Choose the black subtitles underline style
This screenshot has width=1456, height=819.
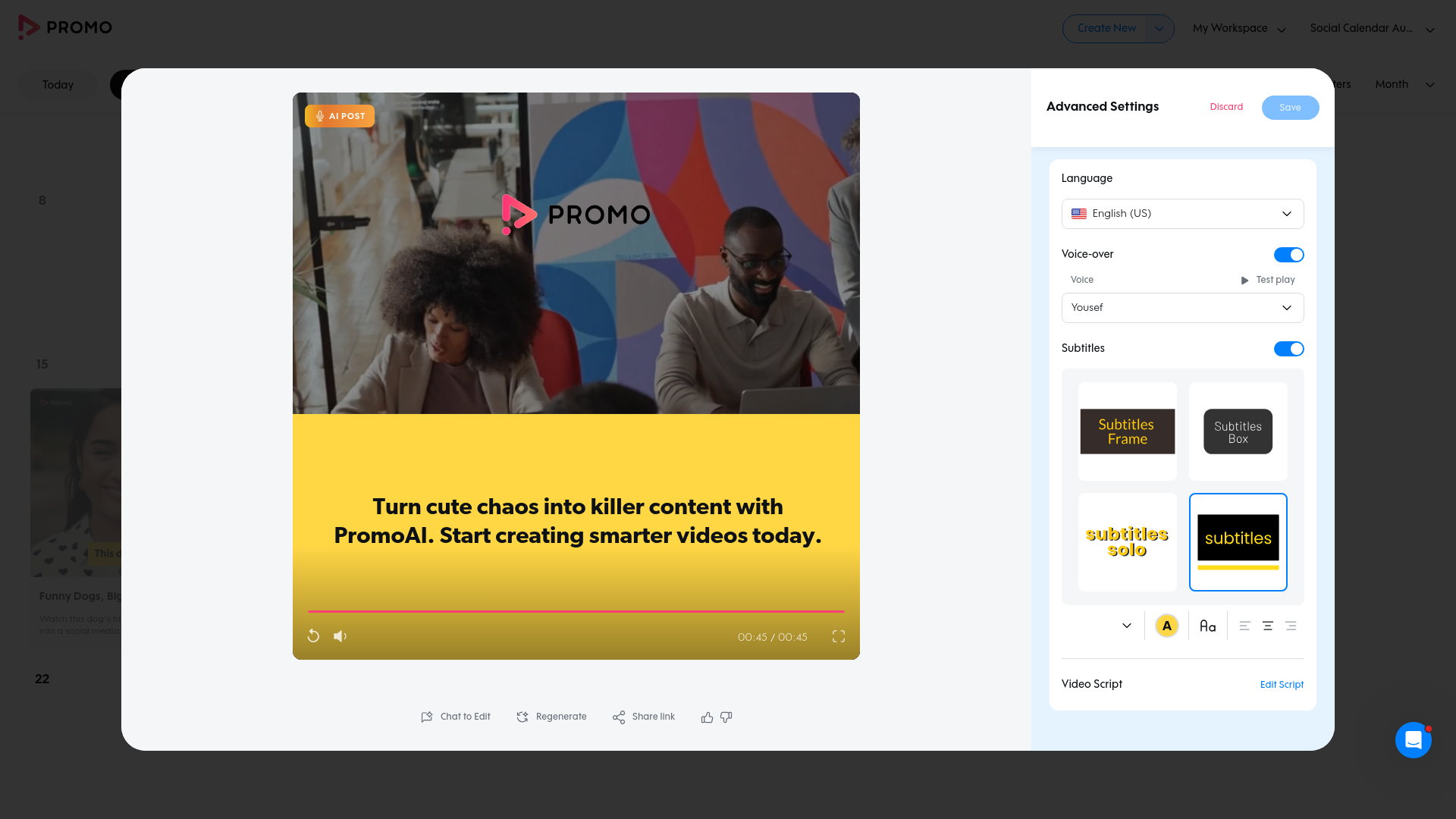(1238, 542)
